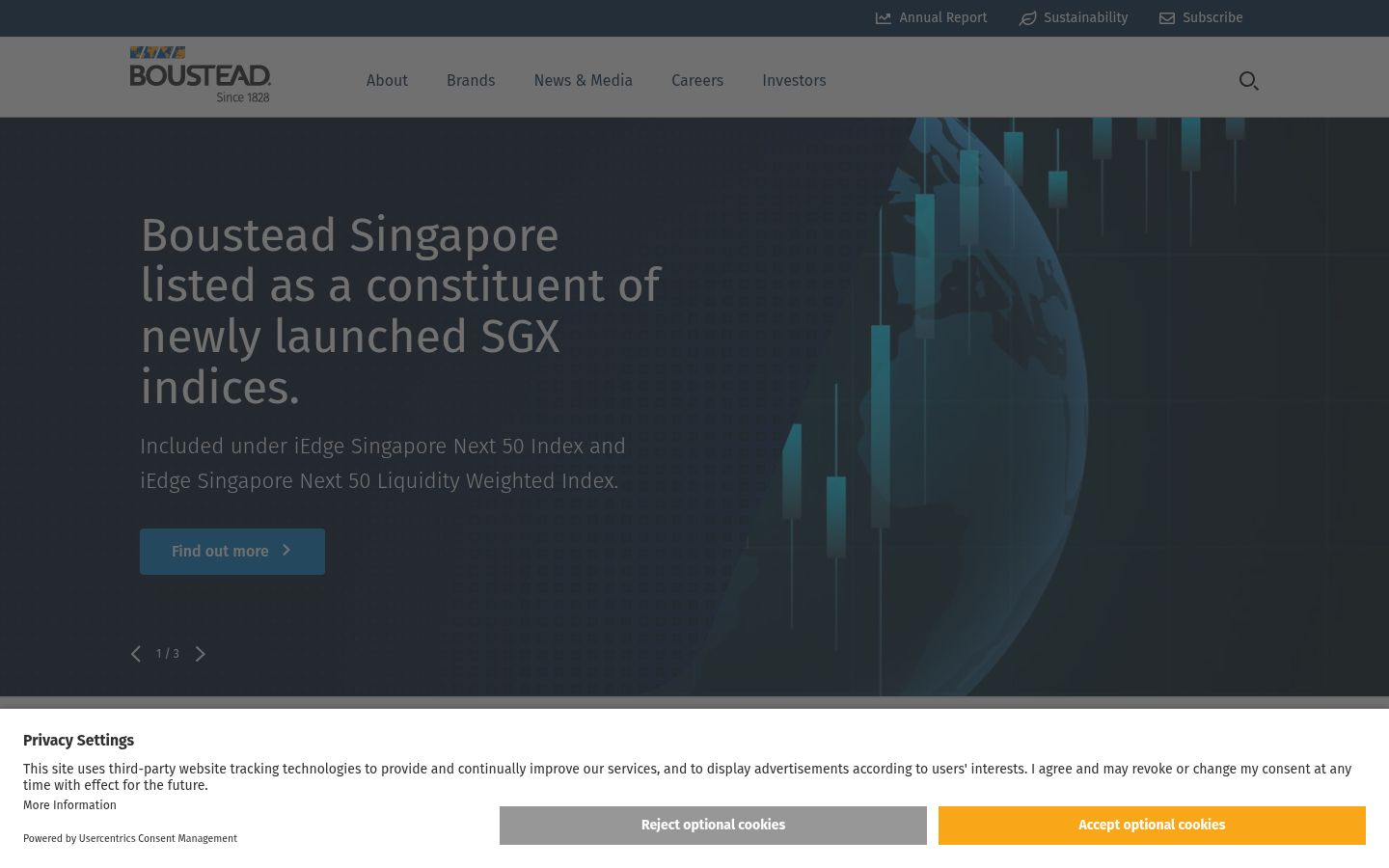Click the third-party tracking consent paragraph
Screen dimensions: 1389x868
(687, 777)
